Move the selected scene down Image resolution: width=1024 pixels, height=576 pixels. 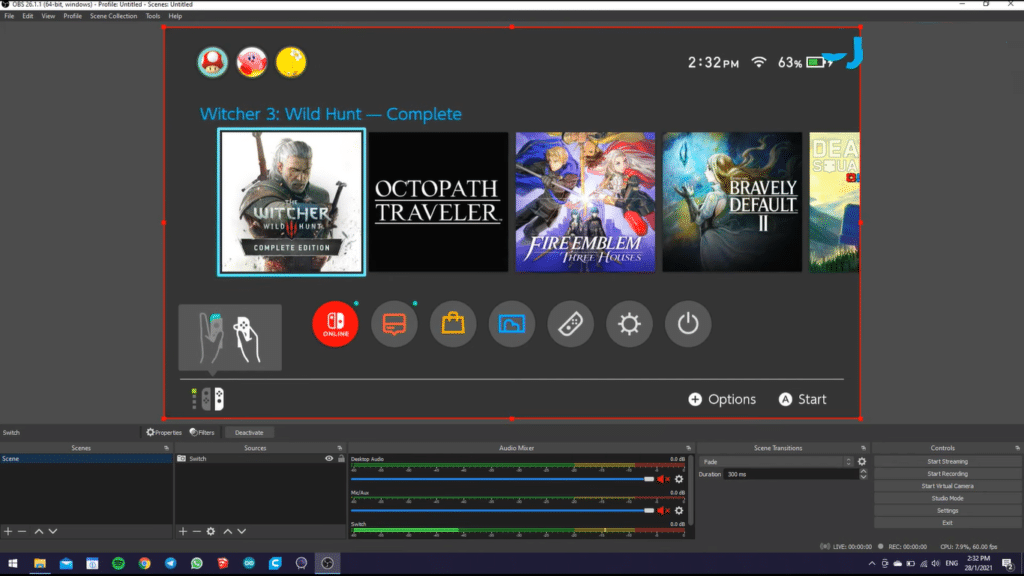pos(53,532)
